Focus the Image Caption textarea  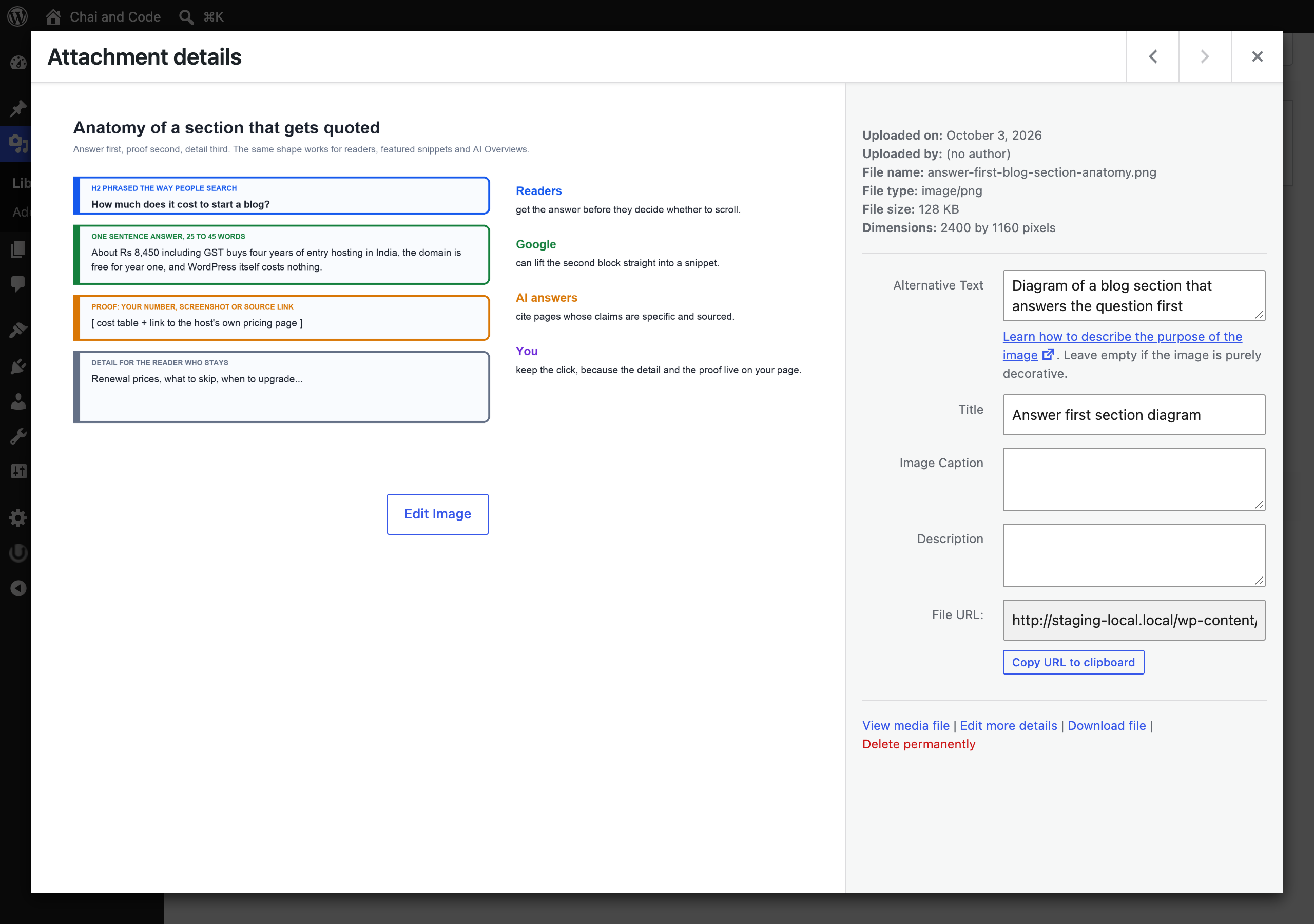pyautogui.click(x=1134, y=479)
